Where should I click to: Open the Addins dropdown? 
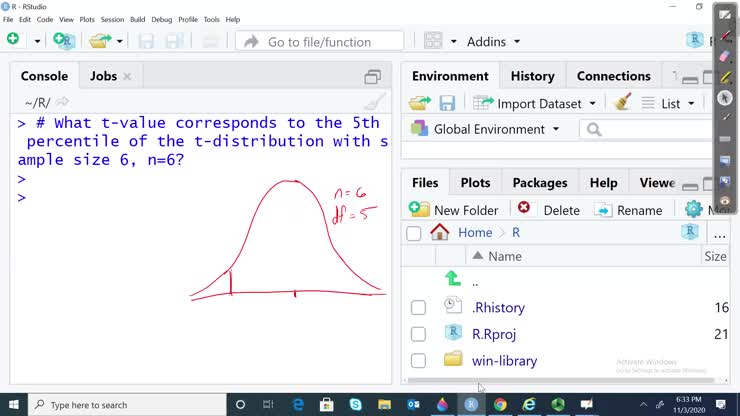tap(493, 42)
